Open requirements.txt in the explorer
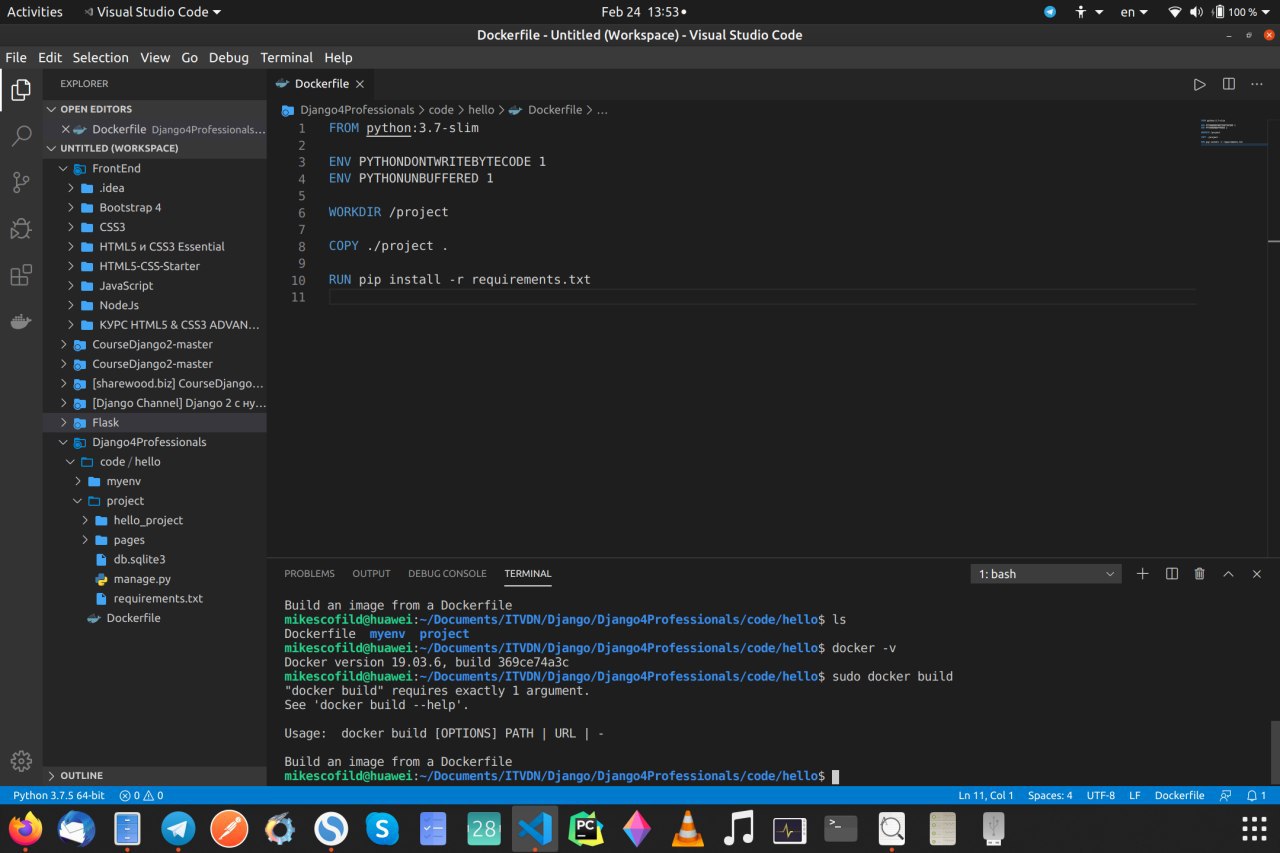Viewport: 1280px width, 853px height. click(155, 598)
